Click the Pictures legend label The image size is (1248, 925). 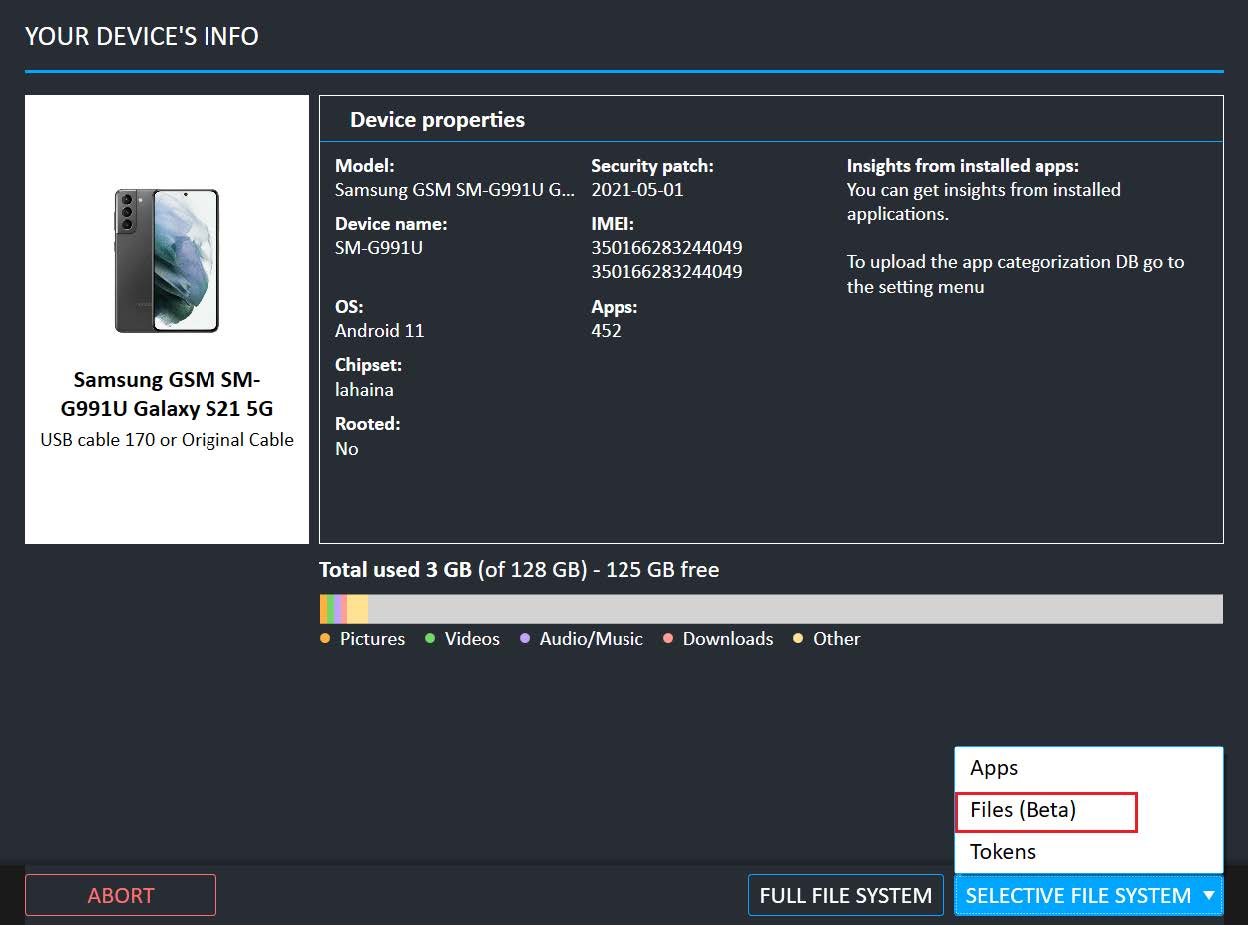coord(372,639)
